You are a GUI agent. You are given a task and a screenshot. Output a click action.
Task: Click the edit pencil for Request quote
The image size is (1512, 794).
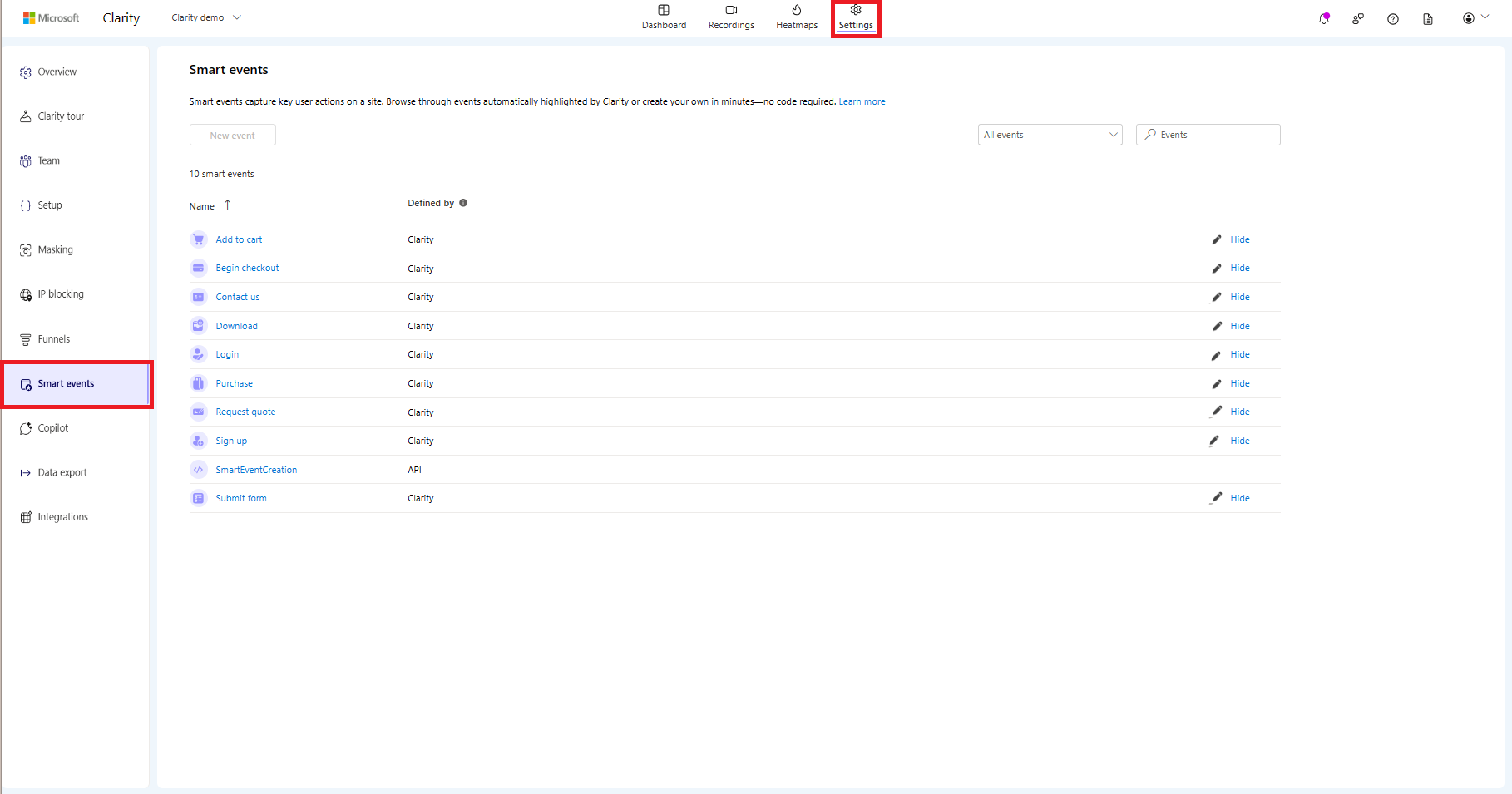point(1217,411)
